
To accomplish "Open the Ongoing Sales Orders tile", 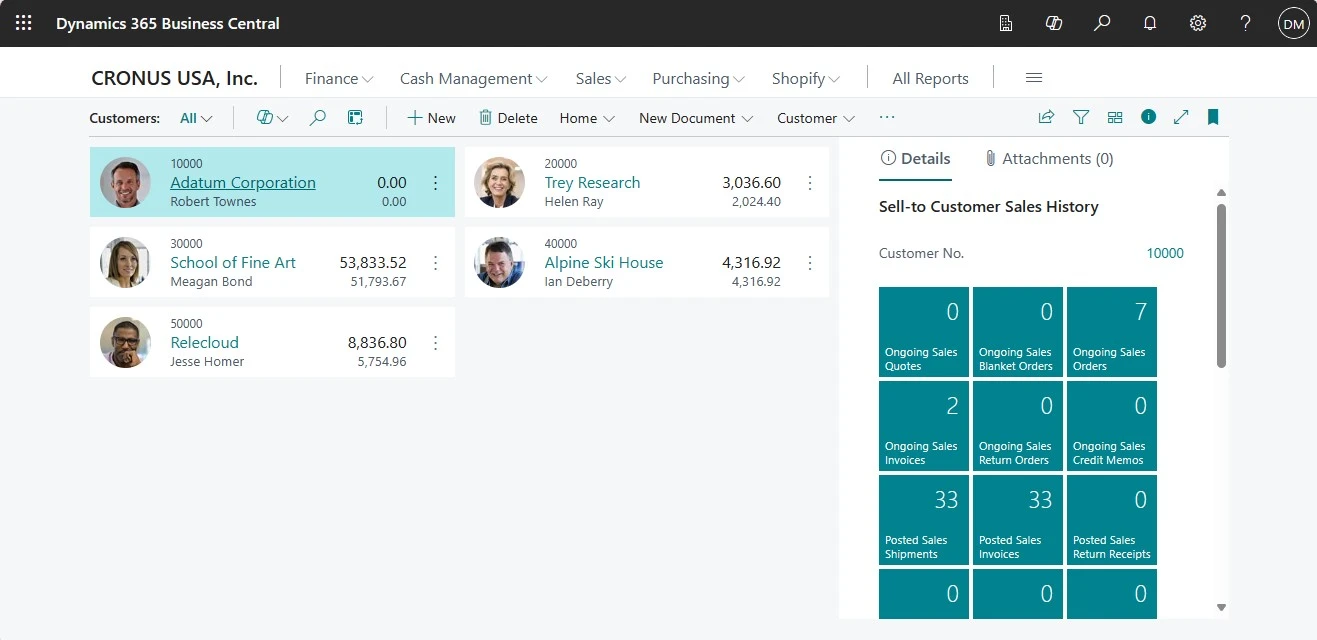I will coord(1112,332).
